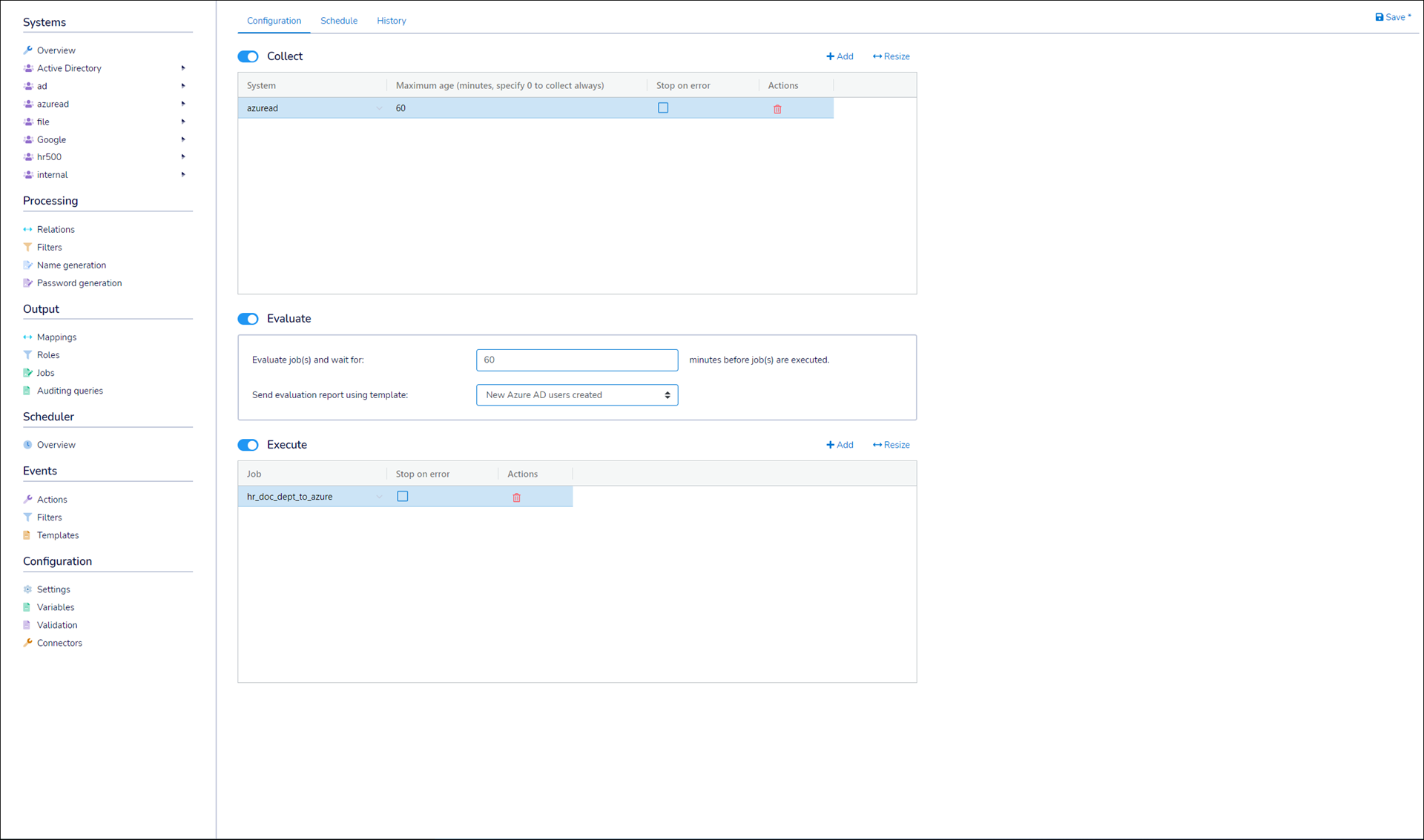
Task: Open evaluation report template dropdown
Action: (576, 395)
